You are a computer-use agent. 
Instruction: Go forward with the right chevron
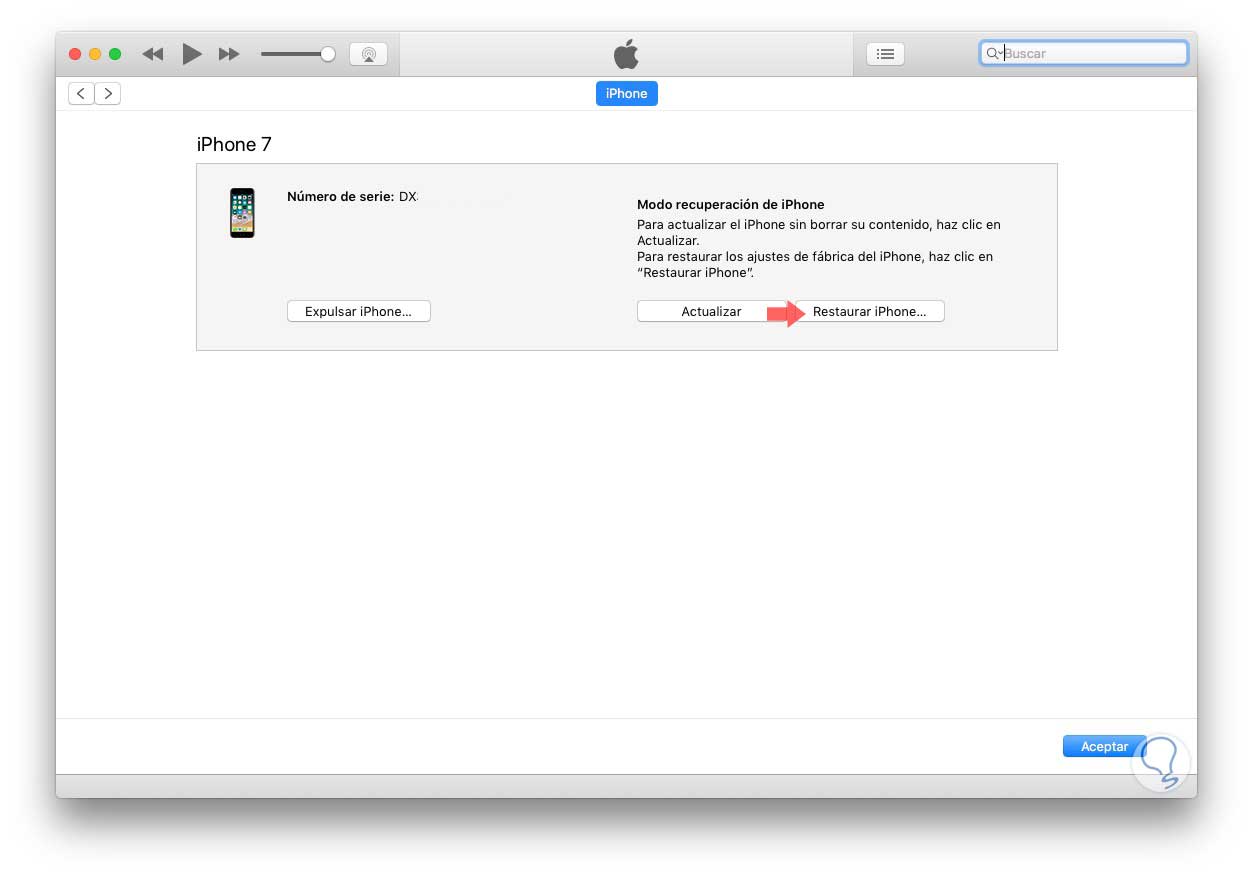[x=107, y=94]
